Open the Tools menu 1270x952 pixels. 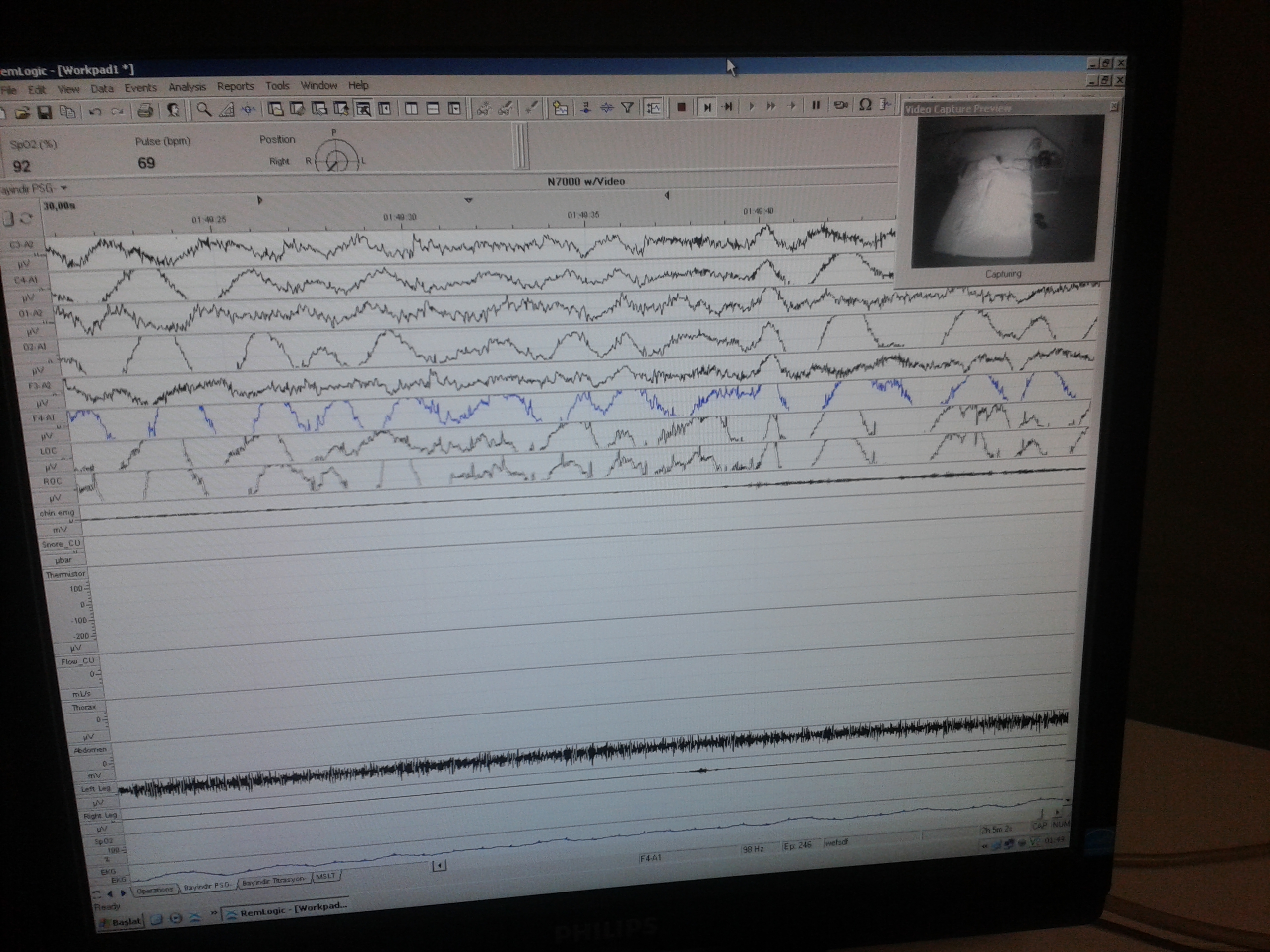coord(277,85)
